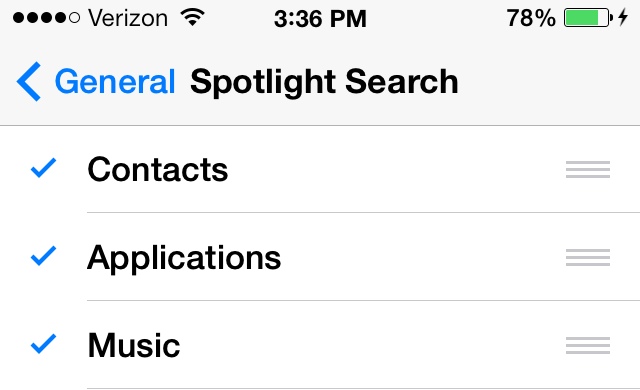Image resolution: width=640 pixels, height=390 pixels.
Task: Tap the reorder handle beside Applications
Action: [x=588, y=257]
